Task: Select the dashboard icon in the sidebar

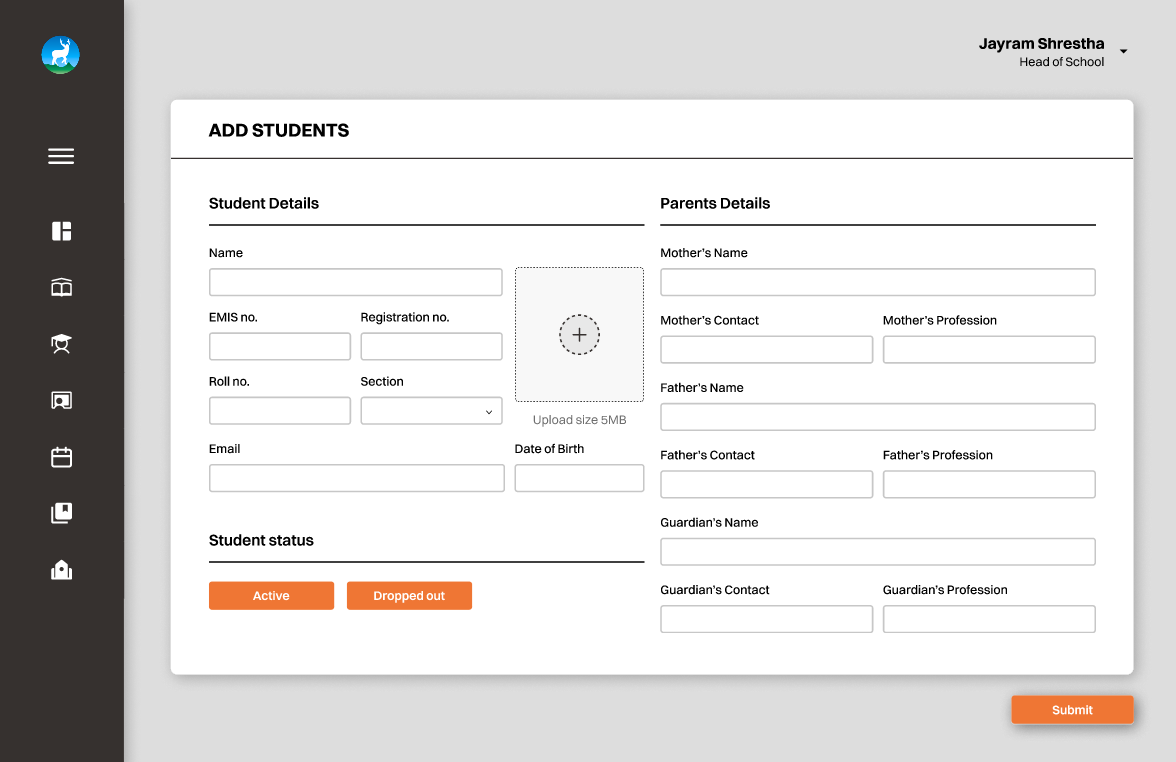Action: coord(61,231)
